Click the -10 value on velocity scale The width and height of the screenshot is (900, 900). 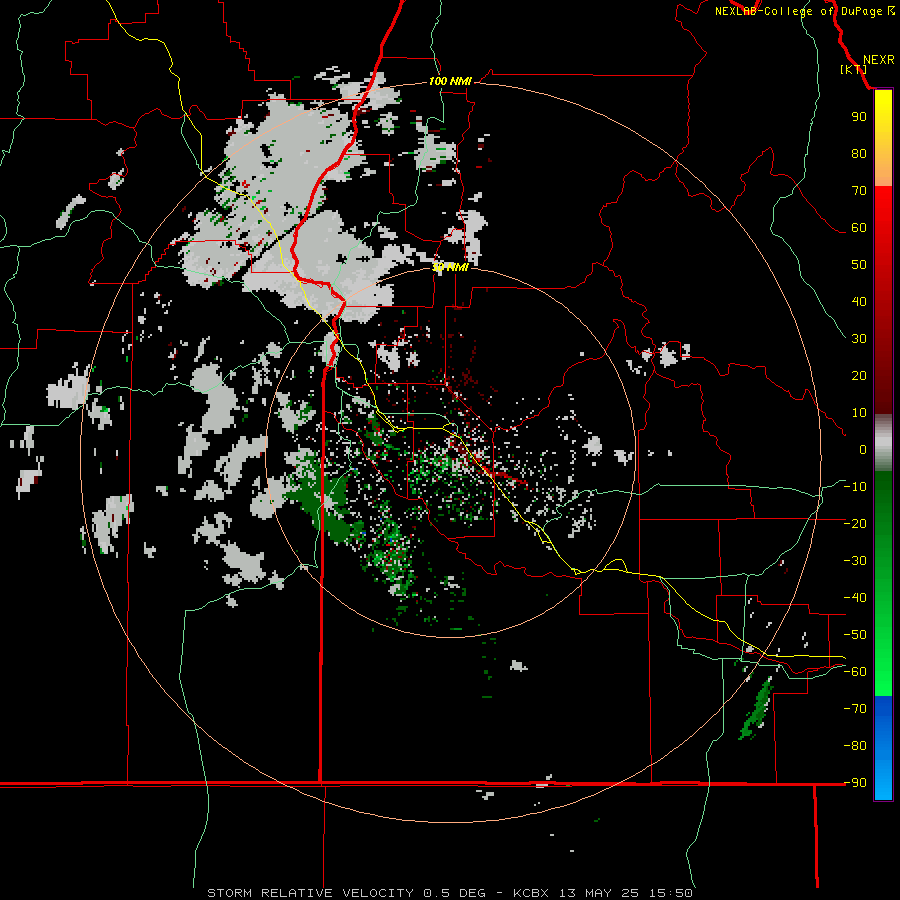point(855,487)
